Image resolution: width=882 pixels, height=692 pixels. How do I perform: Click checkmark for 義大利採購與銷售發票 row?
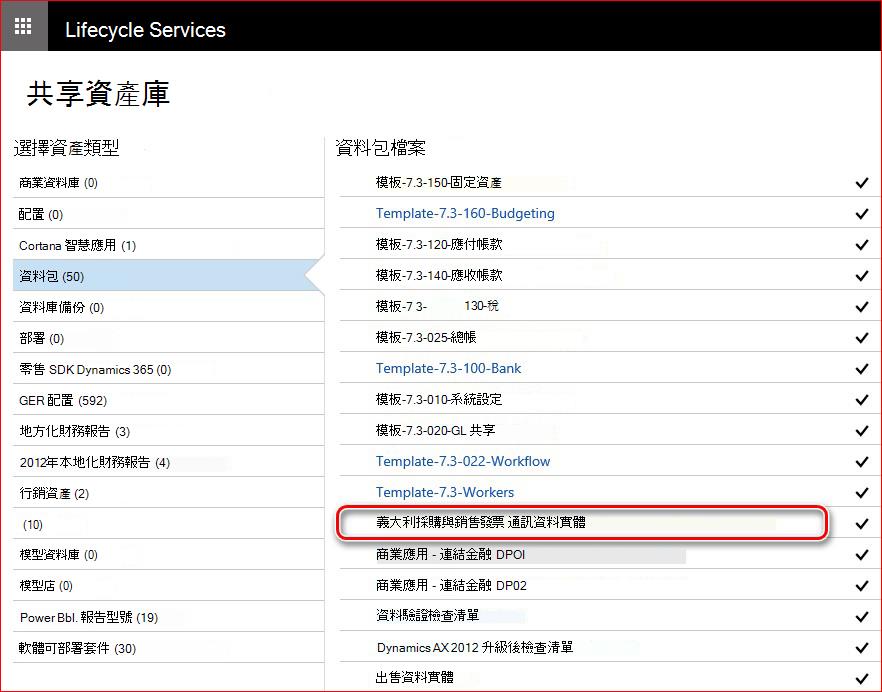pos(861,523)
